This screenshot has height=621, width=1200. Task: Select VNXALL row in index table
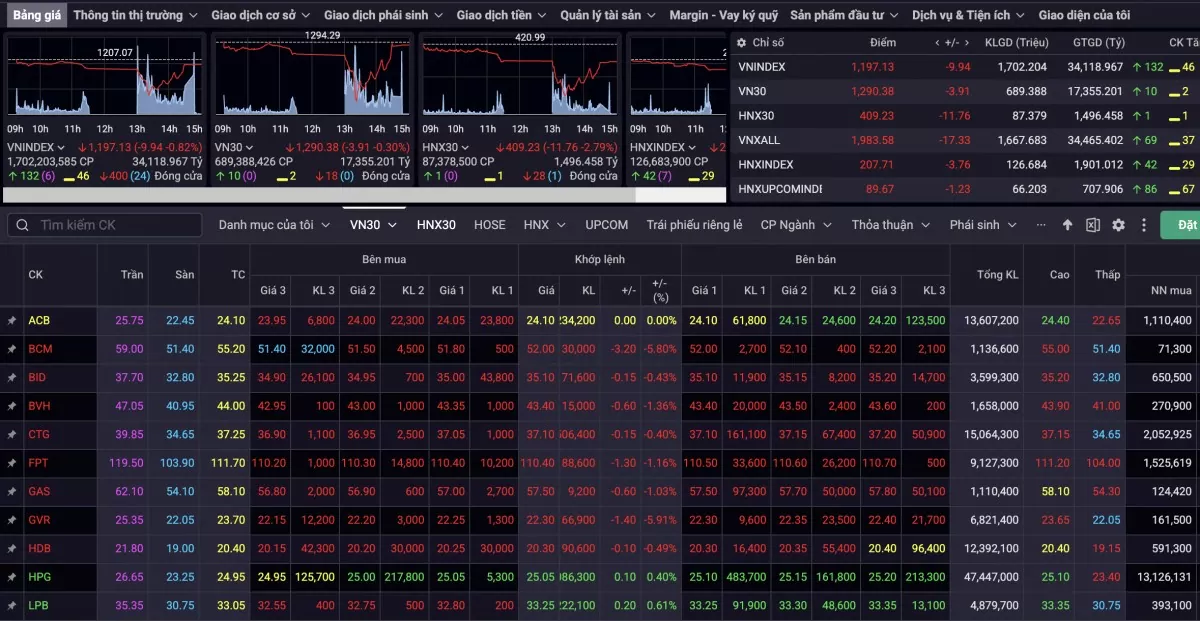(x=966, y=140)
